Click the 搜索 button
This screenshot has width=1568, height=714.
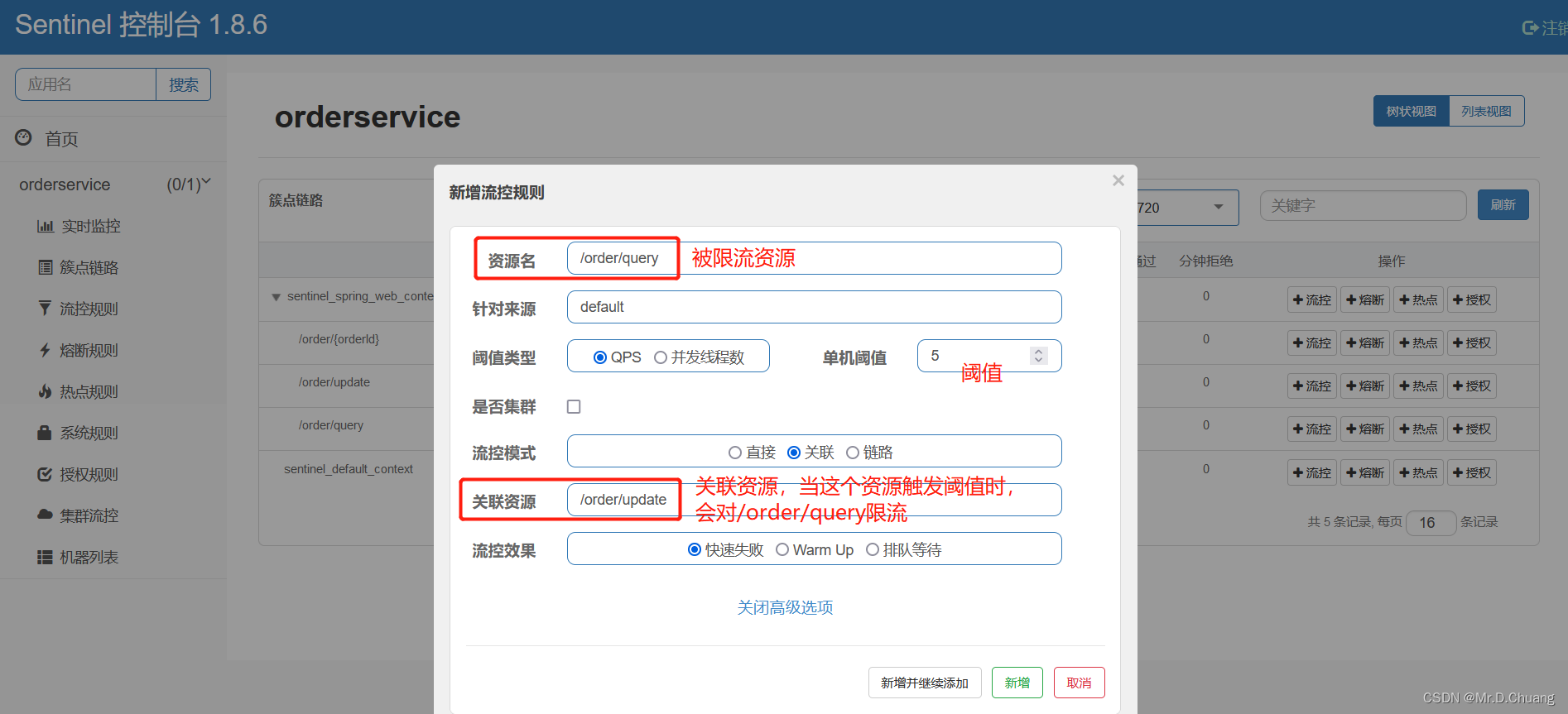(x=183, y=84)
